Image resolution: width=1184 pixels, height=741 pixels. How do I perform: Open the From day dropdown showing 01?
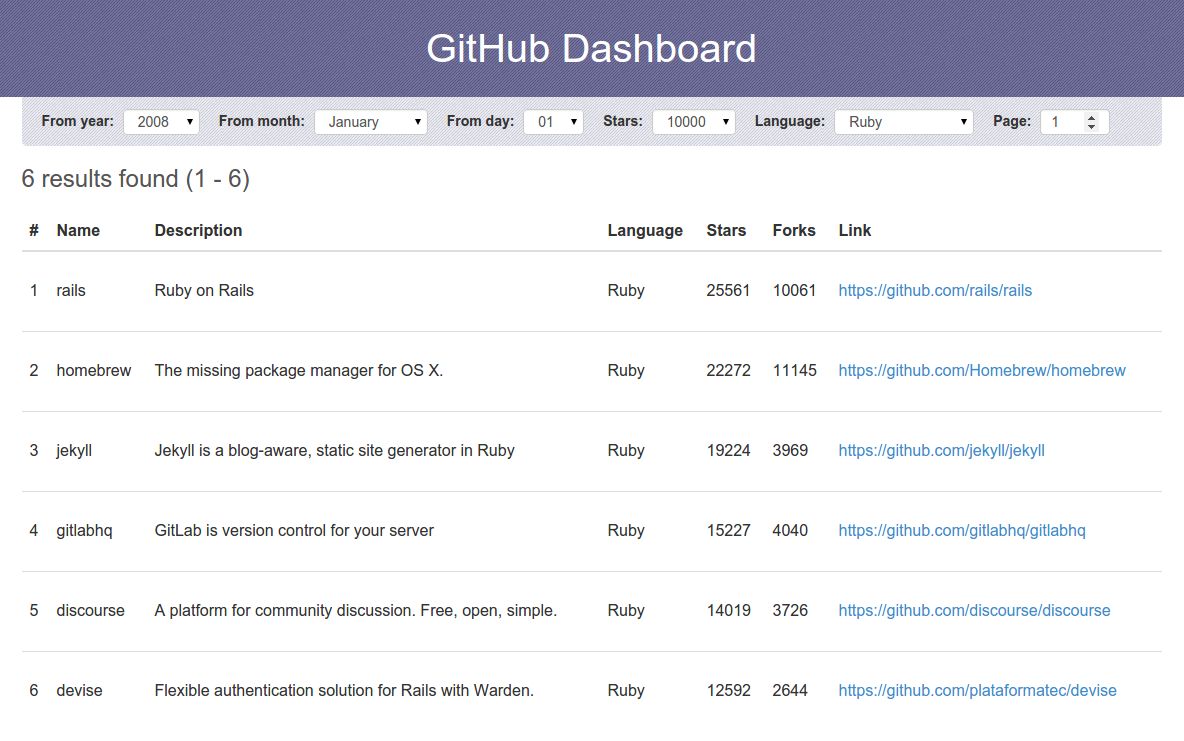tap(553, 122)
